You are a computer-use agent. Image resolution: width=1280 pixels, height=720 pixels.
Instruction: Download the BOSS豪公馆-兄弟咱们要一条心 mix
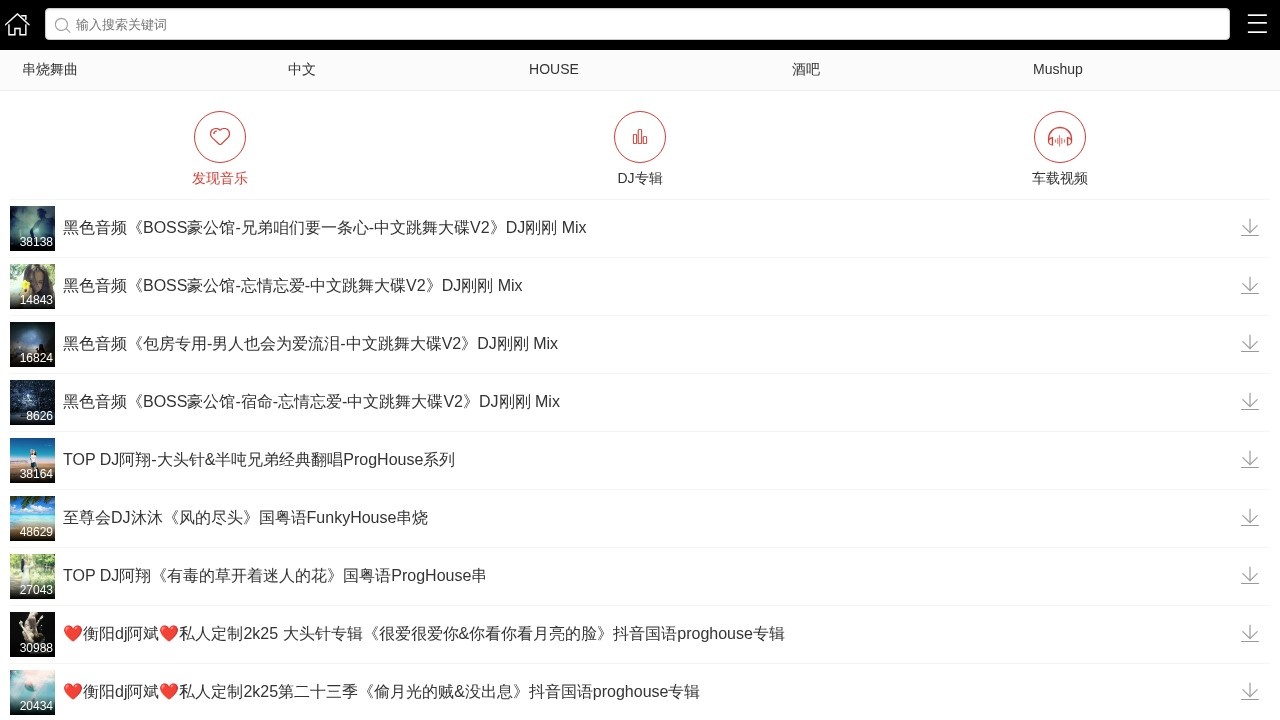pyautogui.click(x=1249, y=228)
